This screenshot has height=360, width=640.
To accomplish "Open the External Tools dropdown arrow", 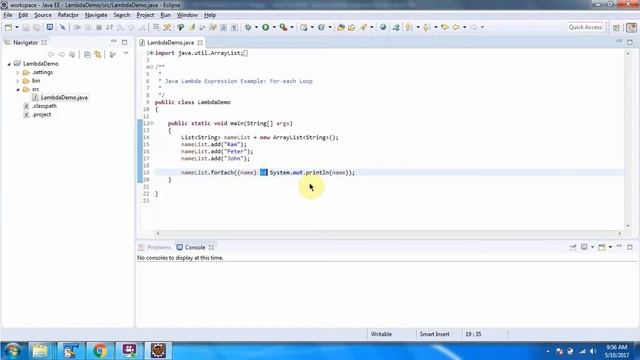I will point(292,27).
